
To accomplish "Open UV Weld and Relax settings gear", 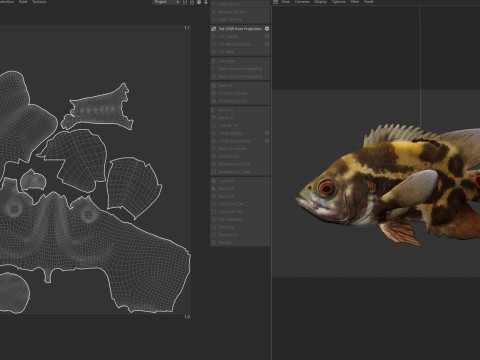I will (x=267, y=44).
